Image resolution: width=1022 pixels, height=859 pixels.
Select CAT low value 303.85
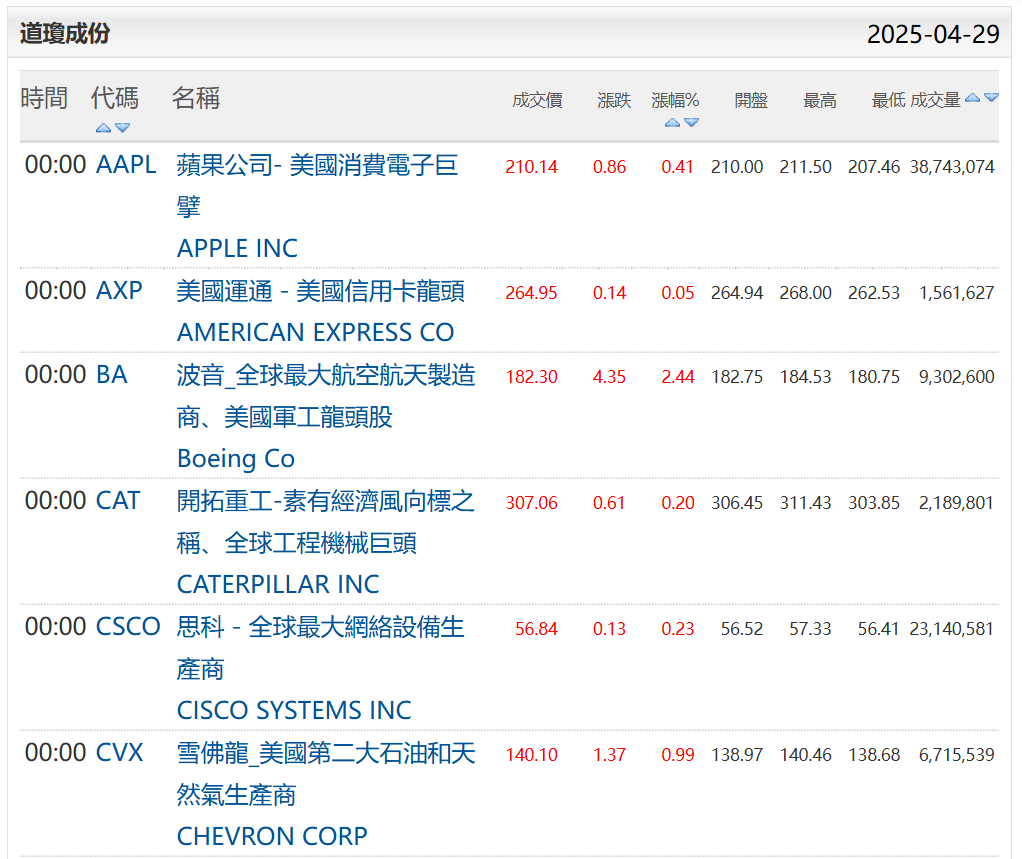[x=874, y=502]
